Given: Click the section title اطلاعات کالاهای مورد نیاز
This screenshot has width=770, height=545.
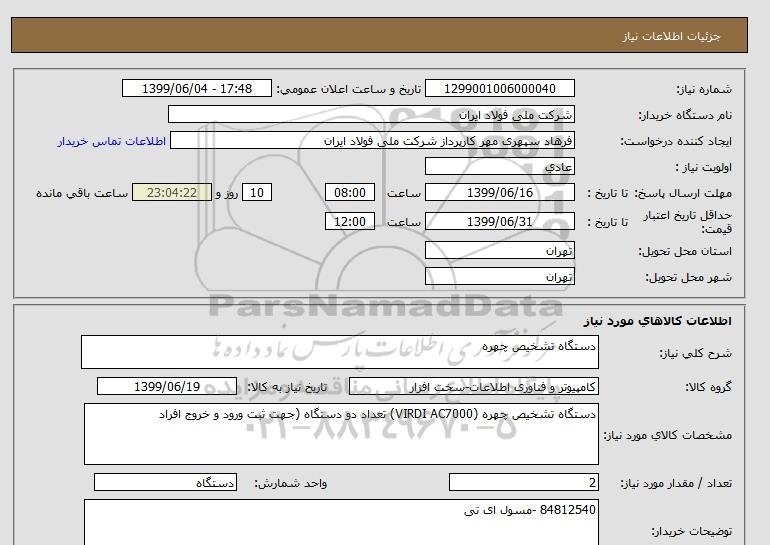Looking at the screenshot, I should [658, 321].
